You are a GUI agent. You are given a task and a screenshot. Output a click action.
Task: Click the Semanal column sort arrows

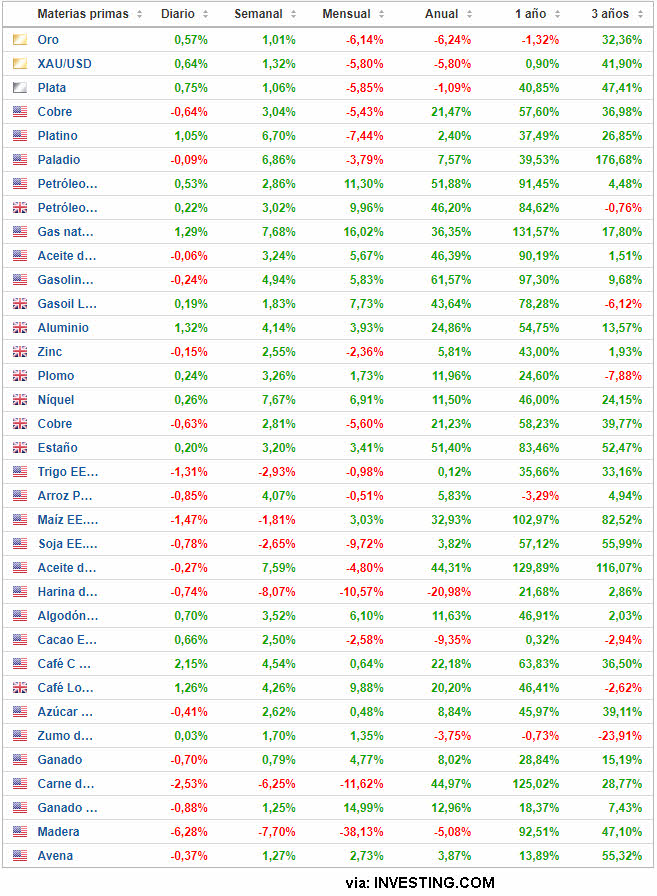[x=293, y=15]
